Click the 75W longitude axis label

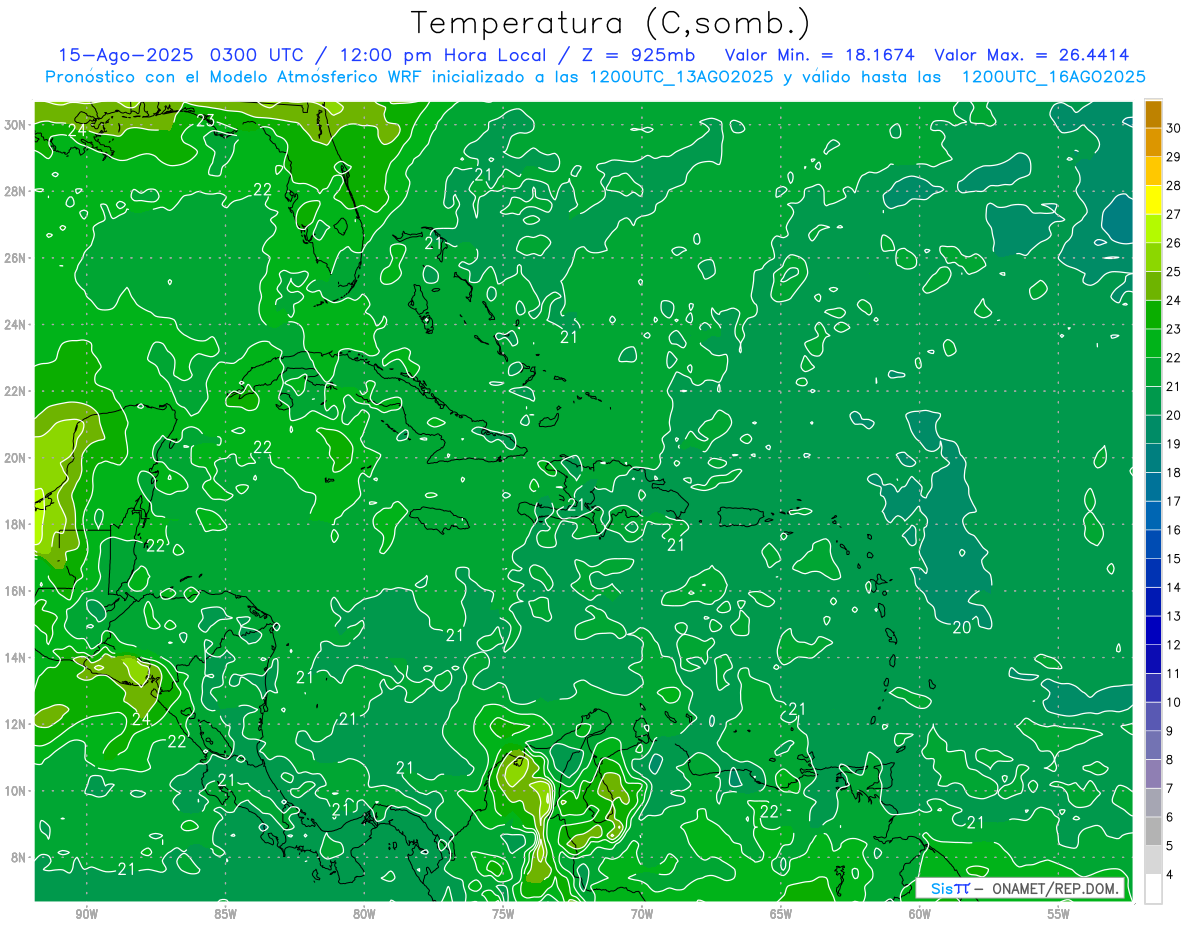click(503, 915)
